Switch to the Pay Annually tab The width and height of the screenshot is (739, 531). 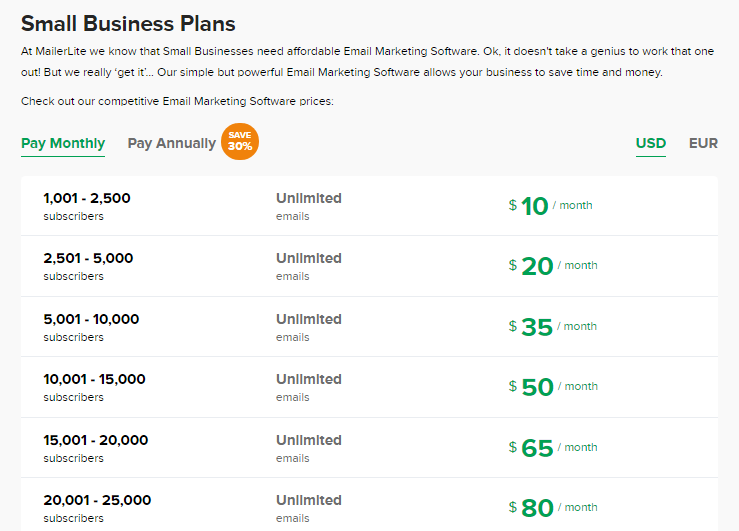172,143
